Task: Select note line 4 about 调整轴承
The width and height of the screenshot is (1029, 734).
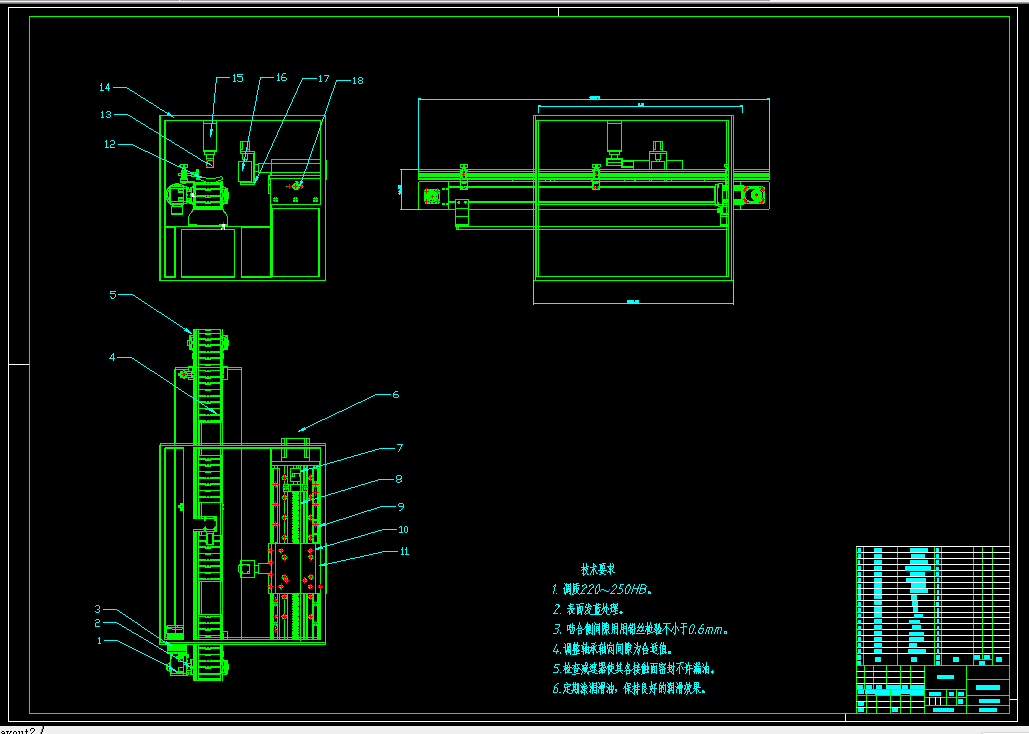Action: pos(613,649)
